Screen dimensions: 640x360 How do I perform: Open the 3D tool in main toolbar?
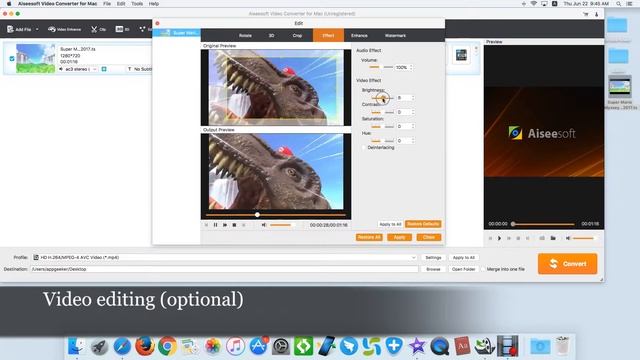point(122,29)
